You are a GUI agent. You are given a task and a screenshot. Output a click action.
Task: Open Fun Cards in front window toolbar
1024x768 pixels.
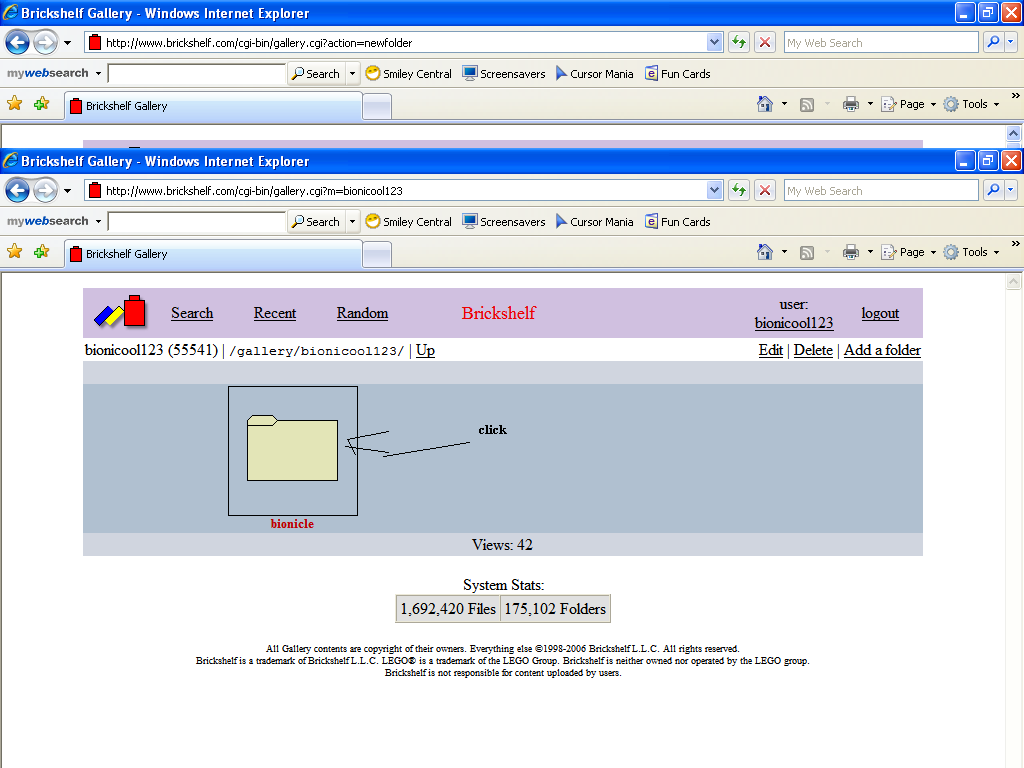[678, 222]
